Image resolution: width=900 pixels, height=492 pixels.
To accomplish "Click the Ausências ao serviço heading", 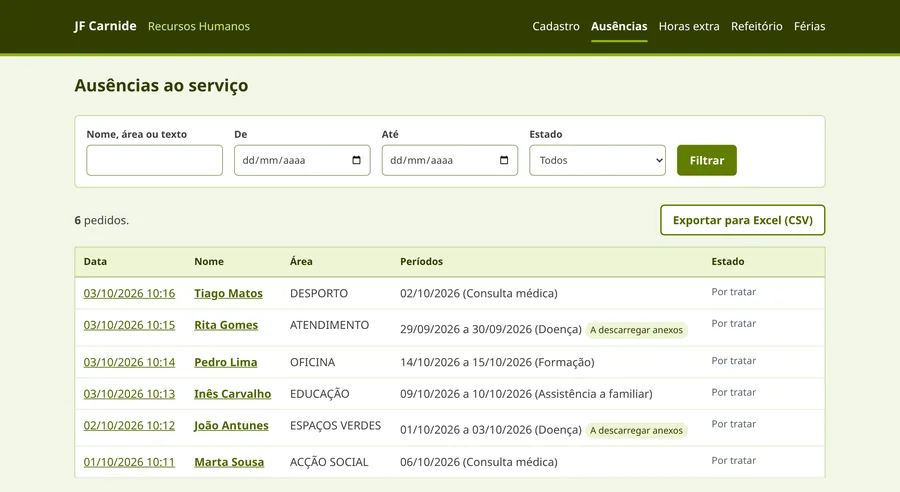I will point(161,86).
